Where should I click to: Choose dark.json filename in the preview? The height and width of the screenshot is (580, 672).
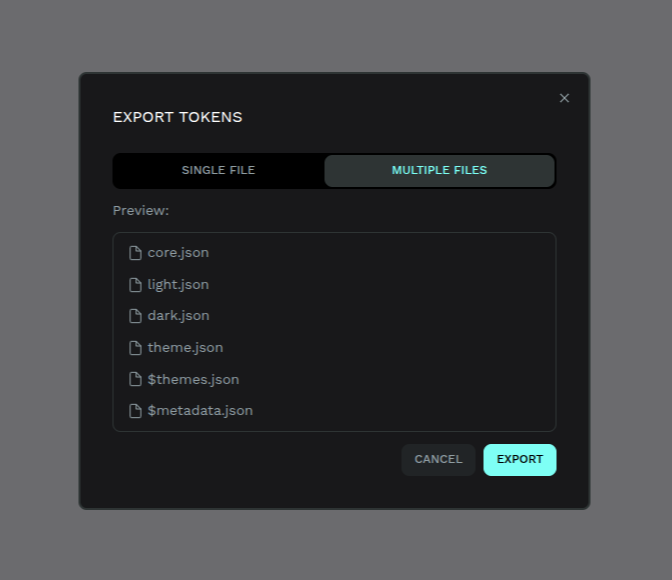point(178,316)
